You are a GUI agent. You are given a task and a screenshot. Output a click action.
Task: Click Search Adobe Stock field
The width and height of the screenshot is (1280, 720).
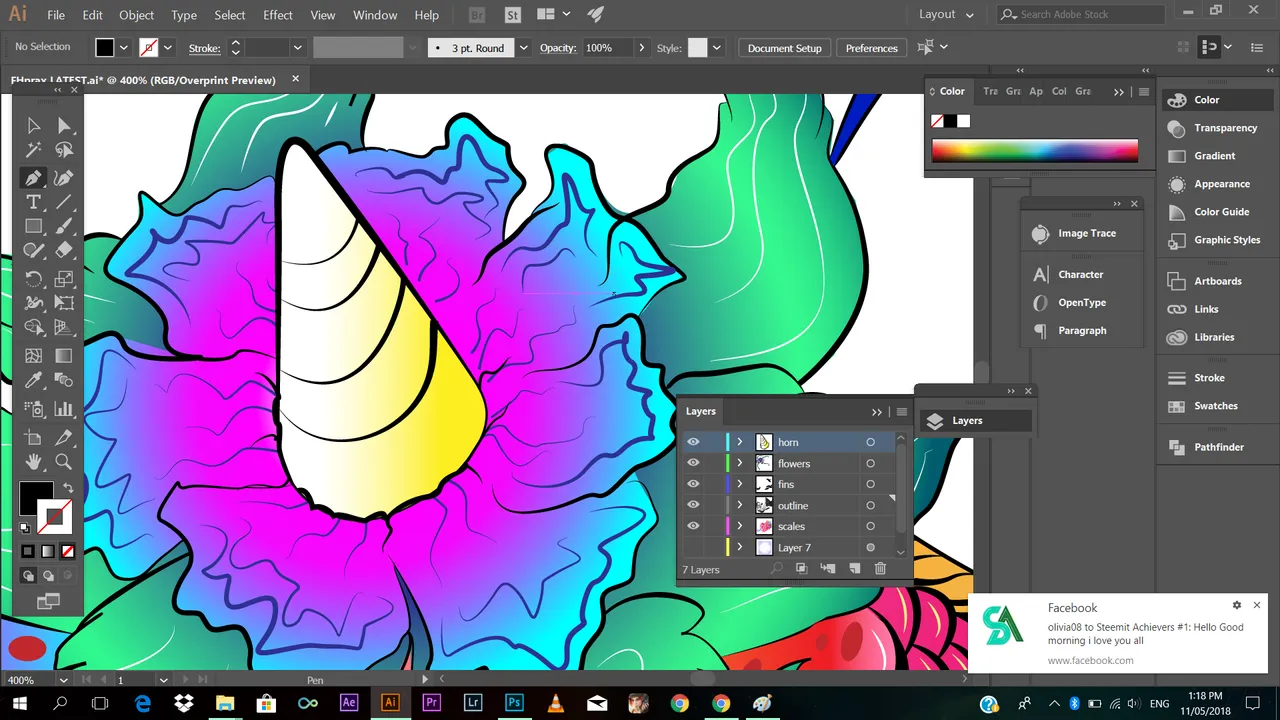coord(1082,15)
